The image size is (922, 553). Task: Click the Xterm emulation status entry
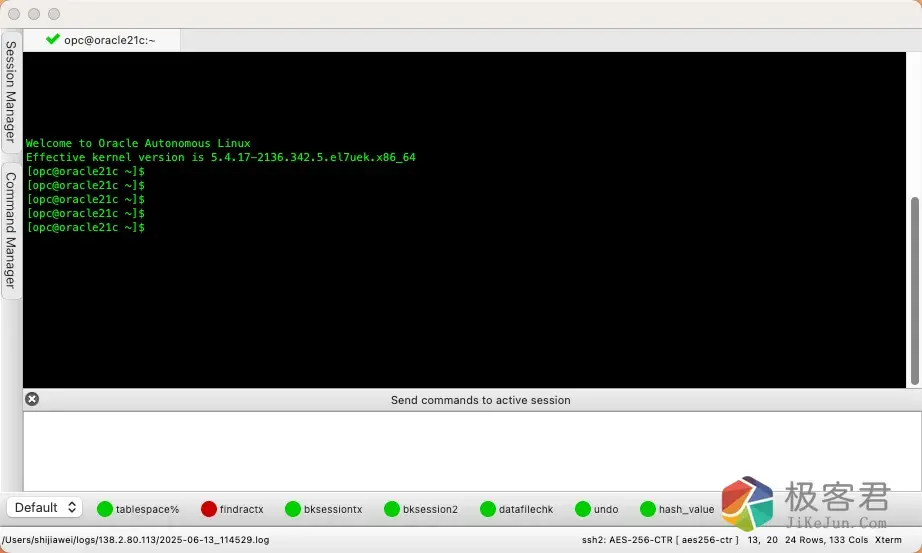(x=888, y=539)
